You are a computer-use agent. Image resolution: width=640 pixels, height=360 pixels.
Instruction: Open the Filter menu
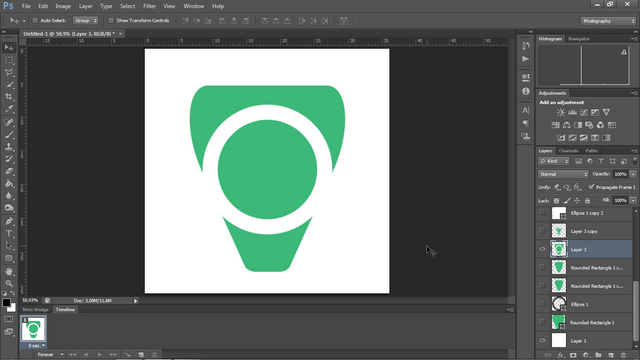149,6
